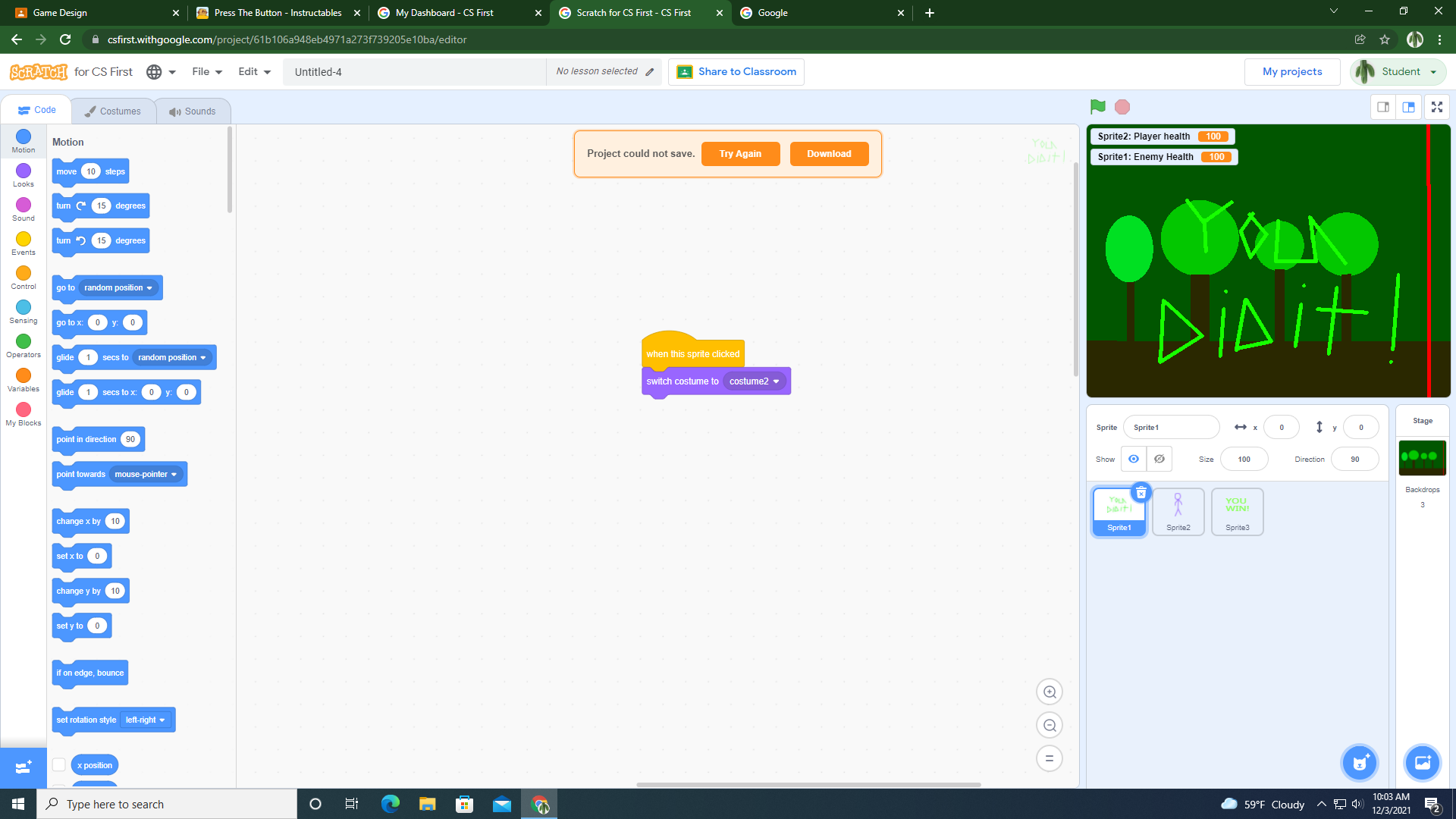Select the Motion block category
Screen dimensions: 1456x819
23,140
